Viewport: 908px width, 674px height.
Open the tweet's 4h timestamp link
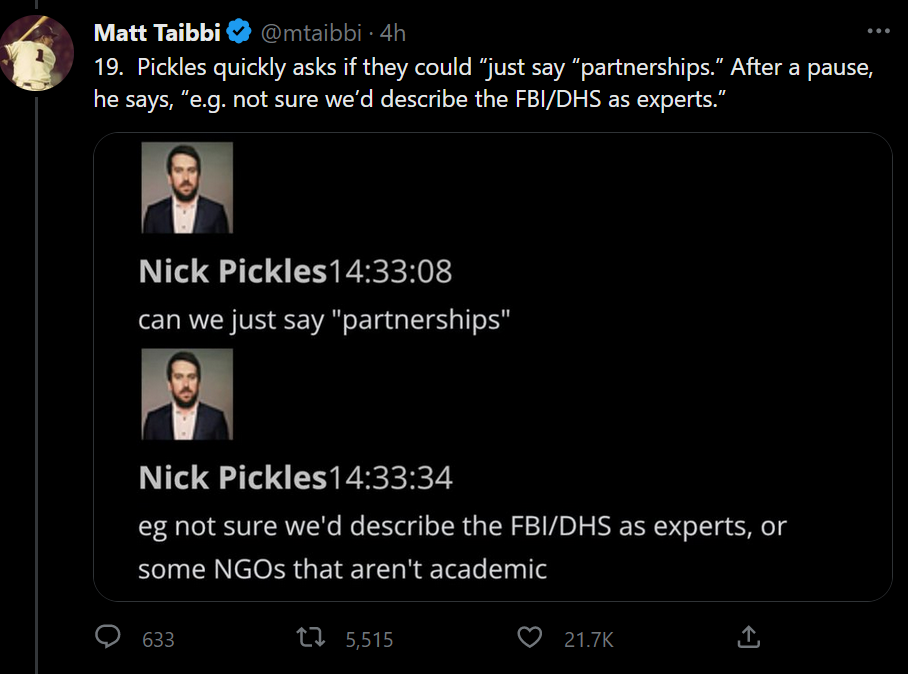pos(393,33)
